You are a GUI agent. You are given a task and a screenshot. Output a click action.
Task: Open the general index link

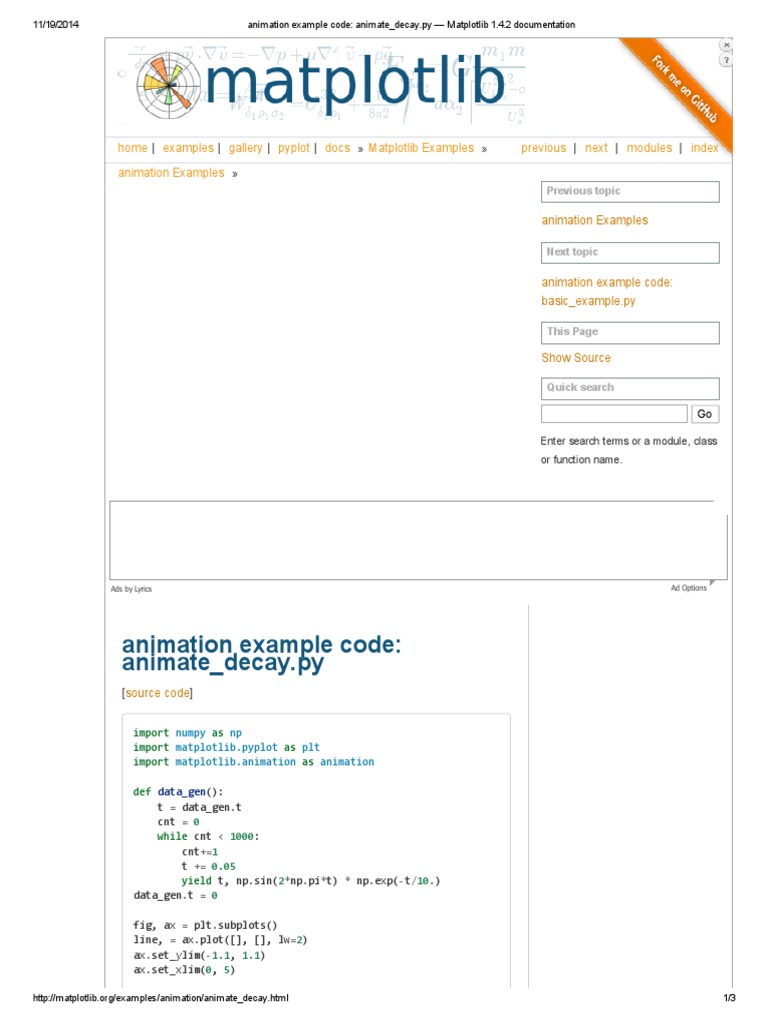705,148
